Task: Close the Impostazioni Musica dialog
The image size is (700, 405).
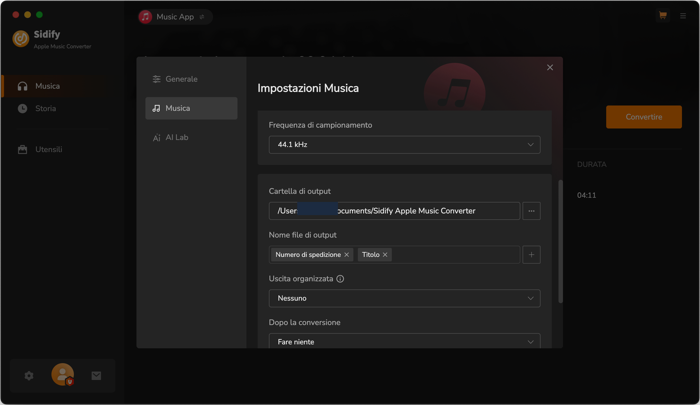Action: (550, 67)
